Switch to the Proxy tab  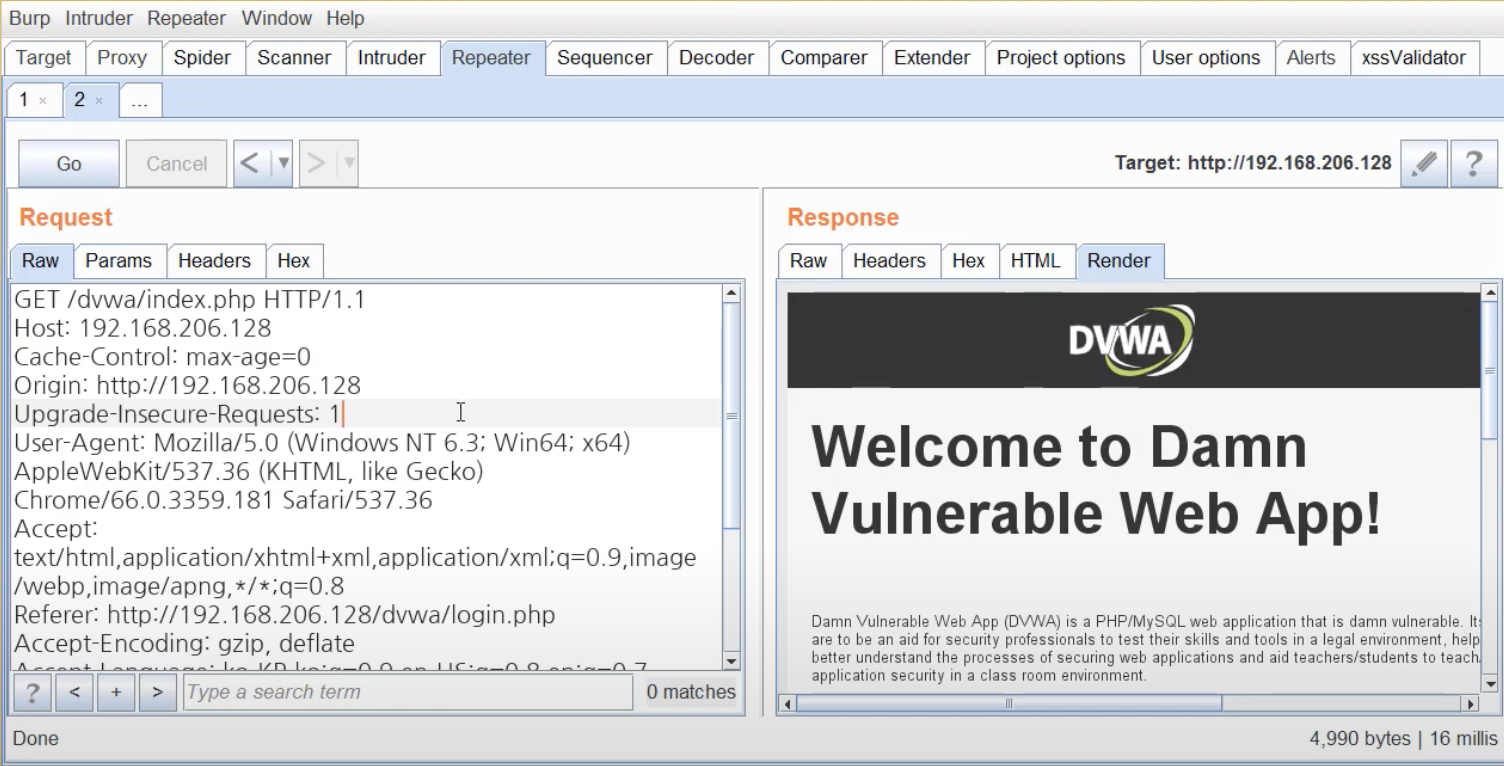[122, 58]
